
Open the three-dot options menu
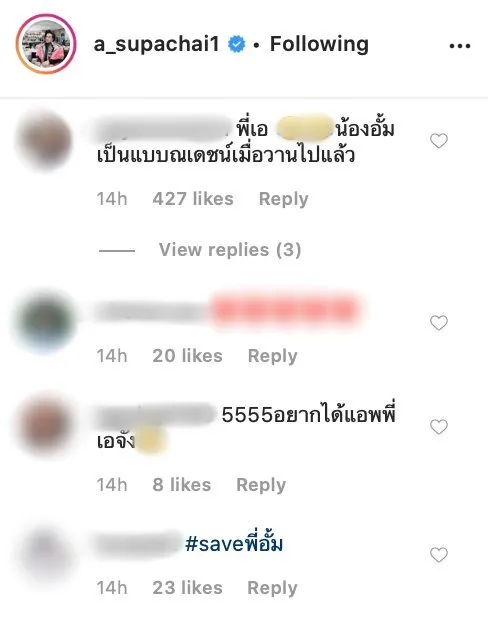click(460, 46)
